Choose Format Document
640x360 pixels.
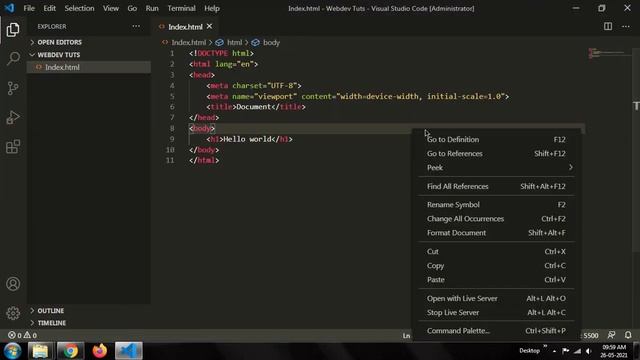(x=496, y=233)
